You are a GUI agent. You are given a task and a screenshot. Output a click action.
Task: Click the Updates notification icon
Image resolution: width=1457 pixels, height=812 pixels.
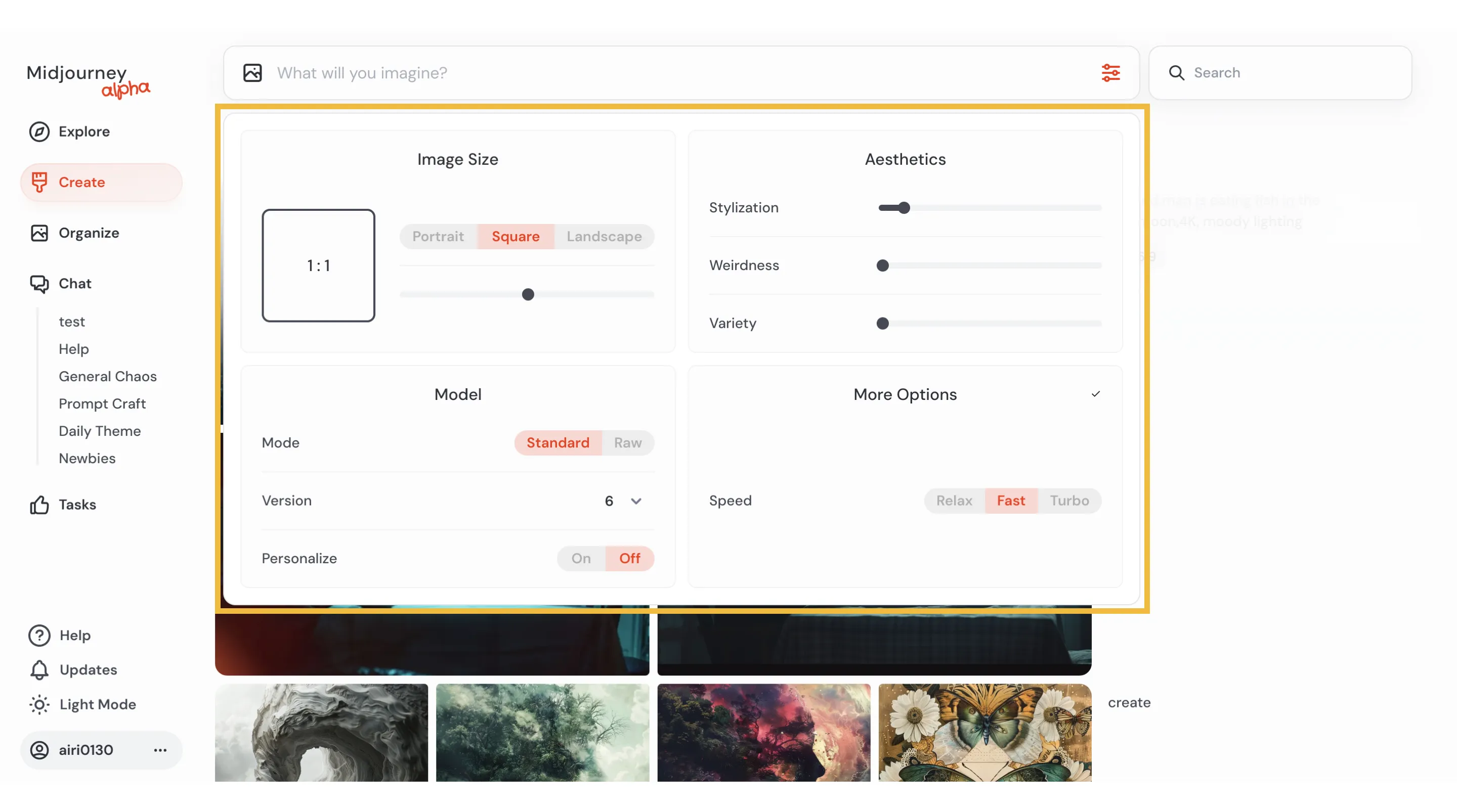[37, 670]
